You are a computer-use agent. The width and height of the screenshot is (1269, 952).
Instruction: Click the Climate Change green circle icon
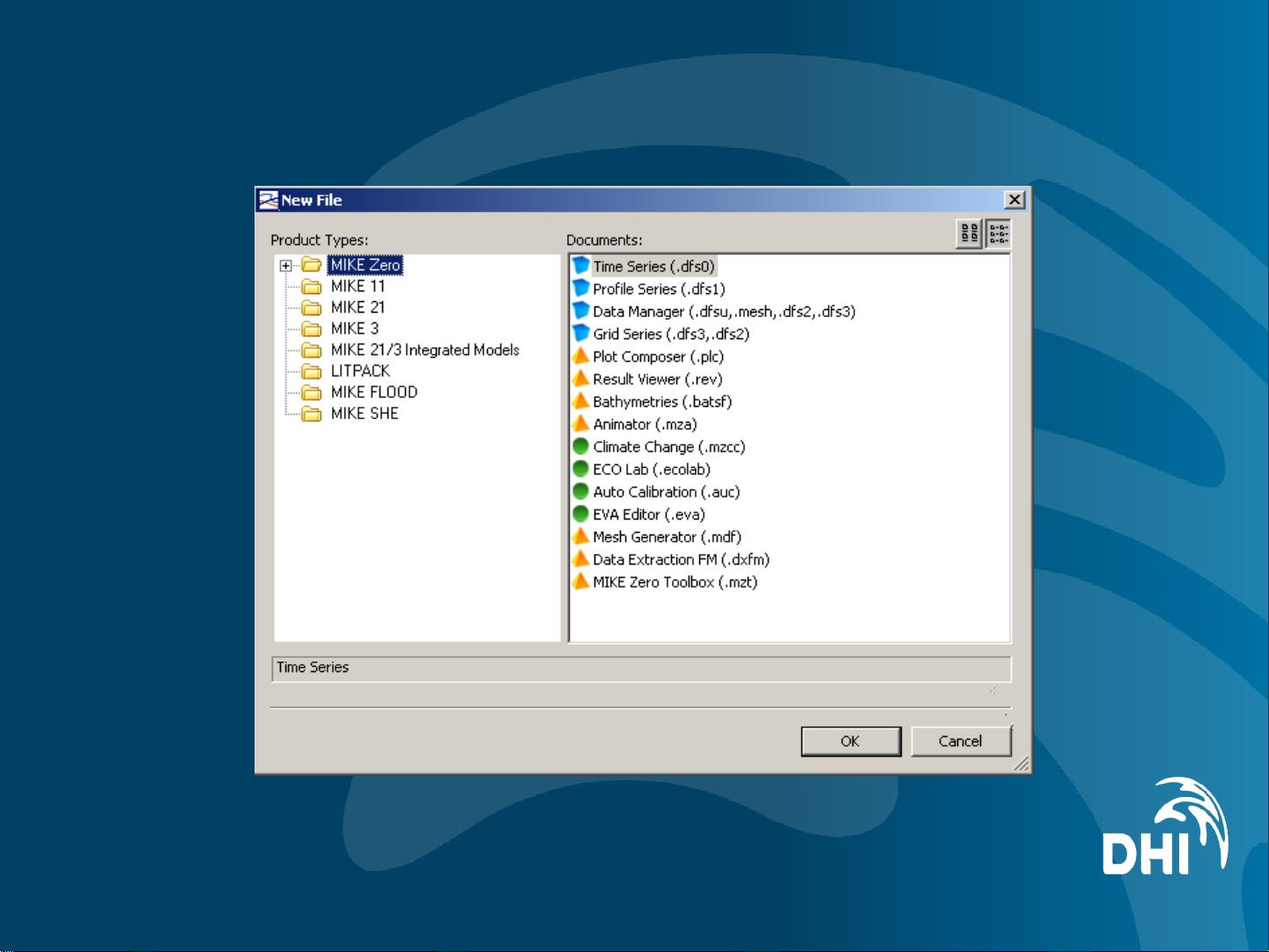[580, 446]
